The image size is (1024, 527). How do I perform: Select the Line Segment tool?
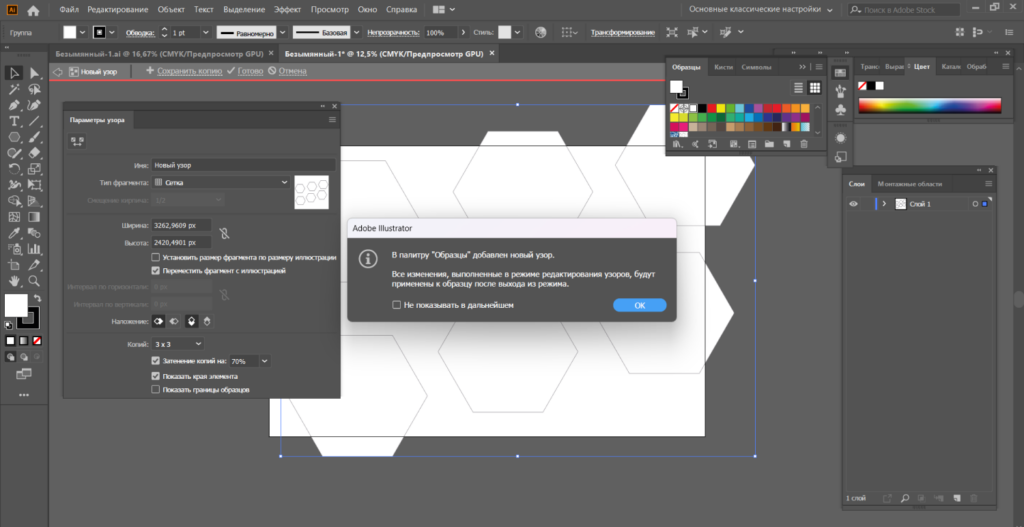35,121
